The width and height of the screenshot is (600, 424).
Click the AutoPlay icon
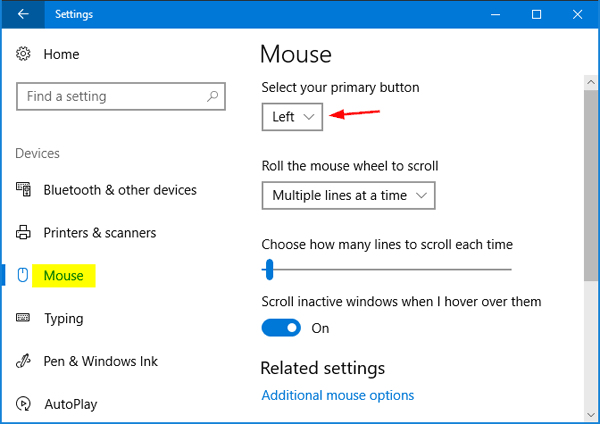[x=23, y=405]
